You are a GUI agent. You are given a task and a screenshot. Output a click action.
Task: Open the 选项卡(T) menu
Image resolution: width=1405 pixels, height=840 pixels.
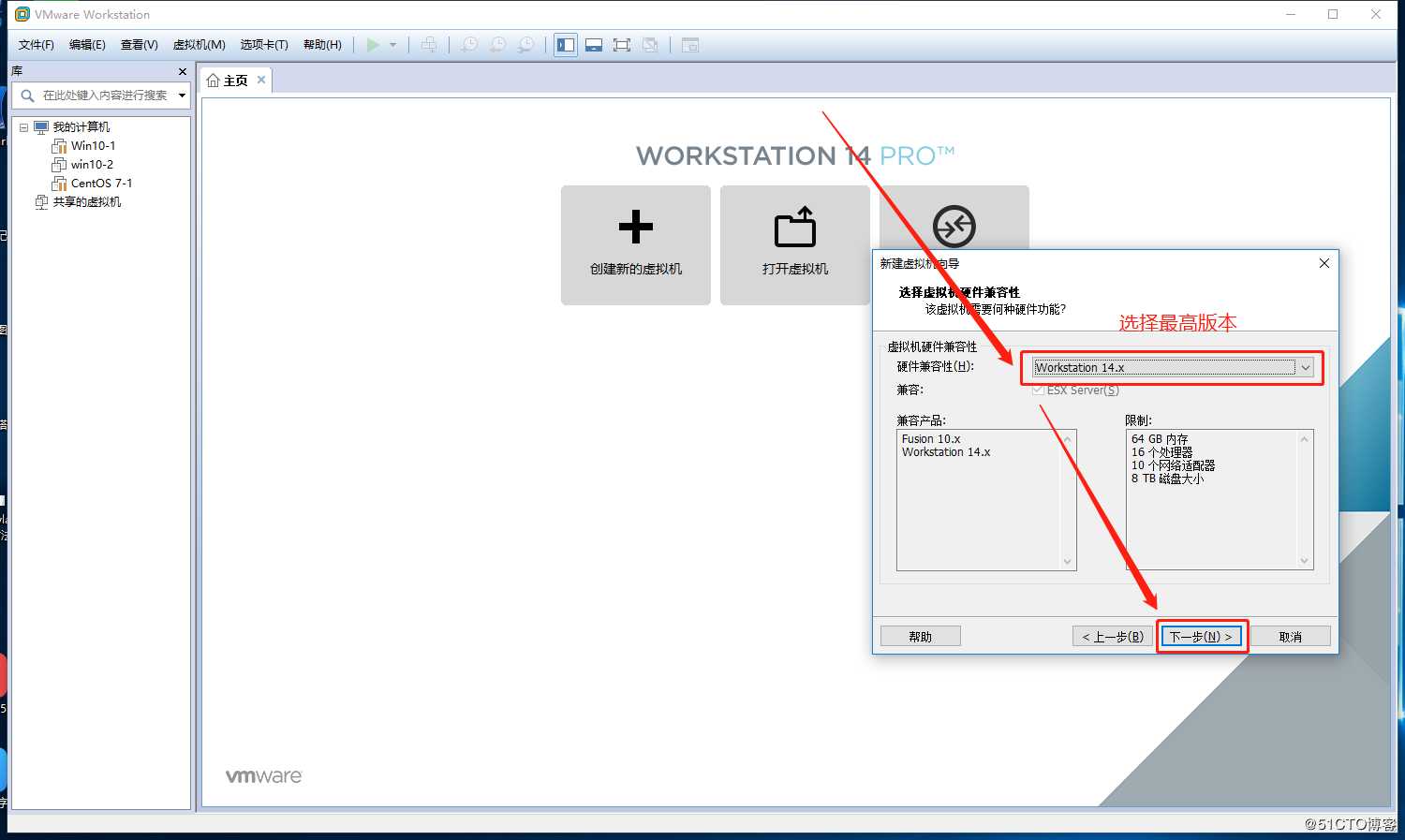(x=264, y=45)
